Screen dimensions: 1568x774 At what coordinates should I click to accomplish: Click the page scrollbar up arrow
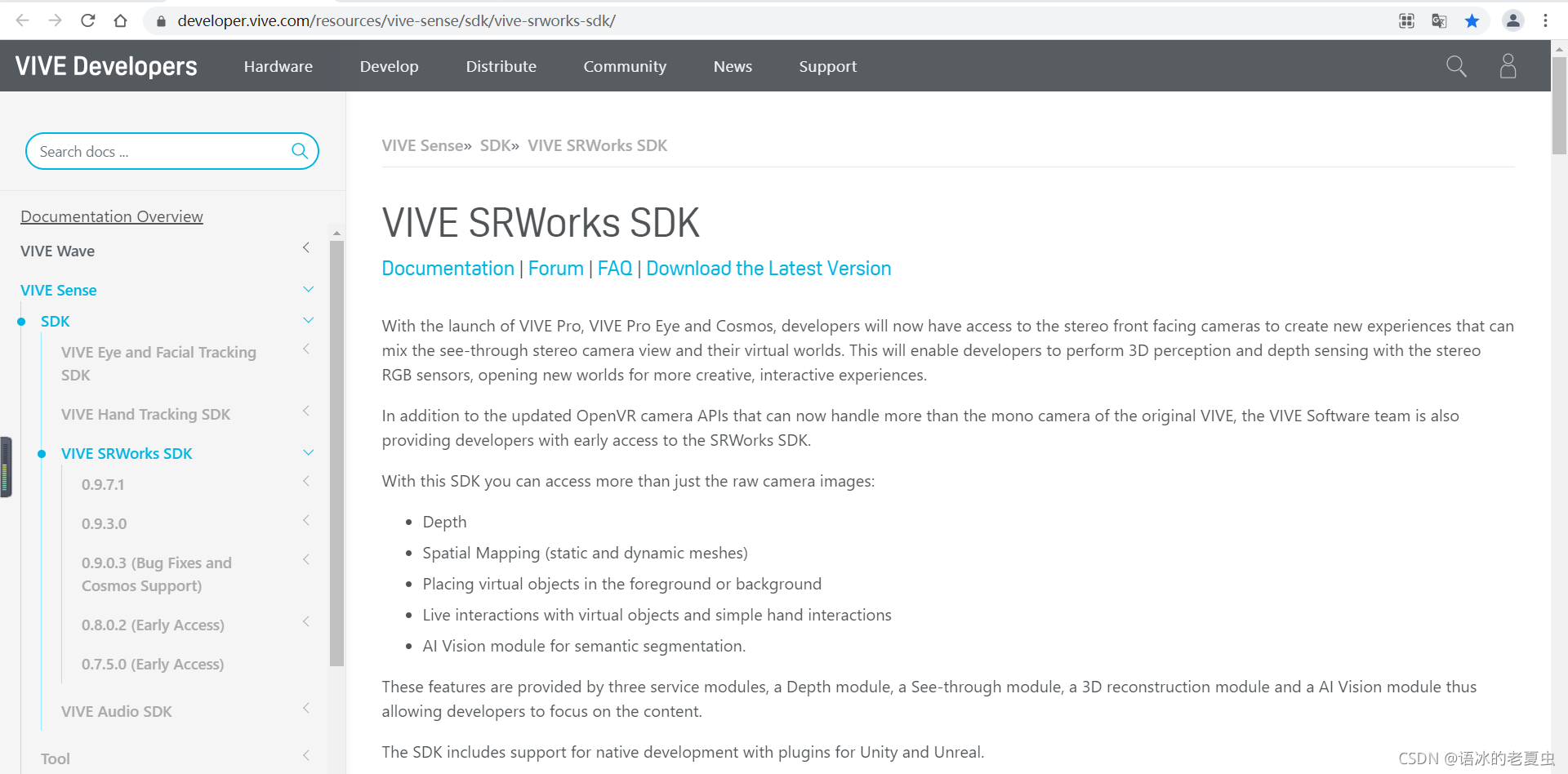tap(1559, 49)
